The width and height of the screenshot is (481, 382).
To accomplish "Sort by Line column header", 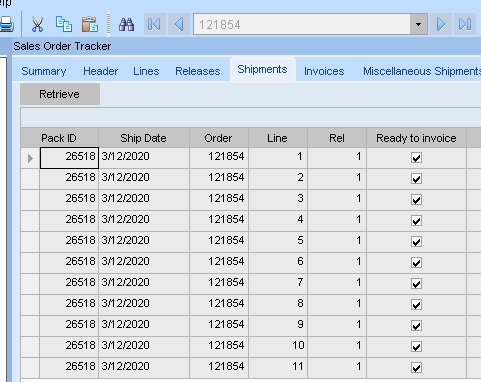I will coord(278,138).
